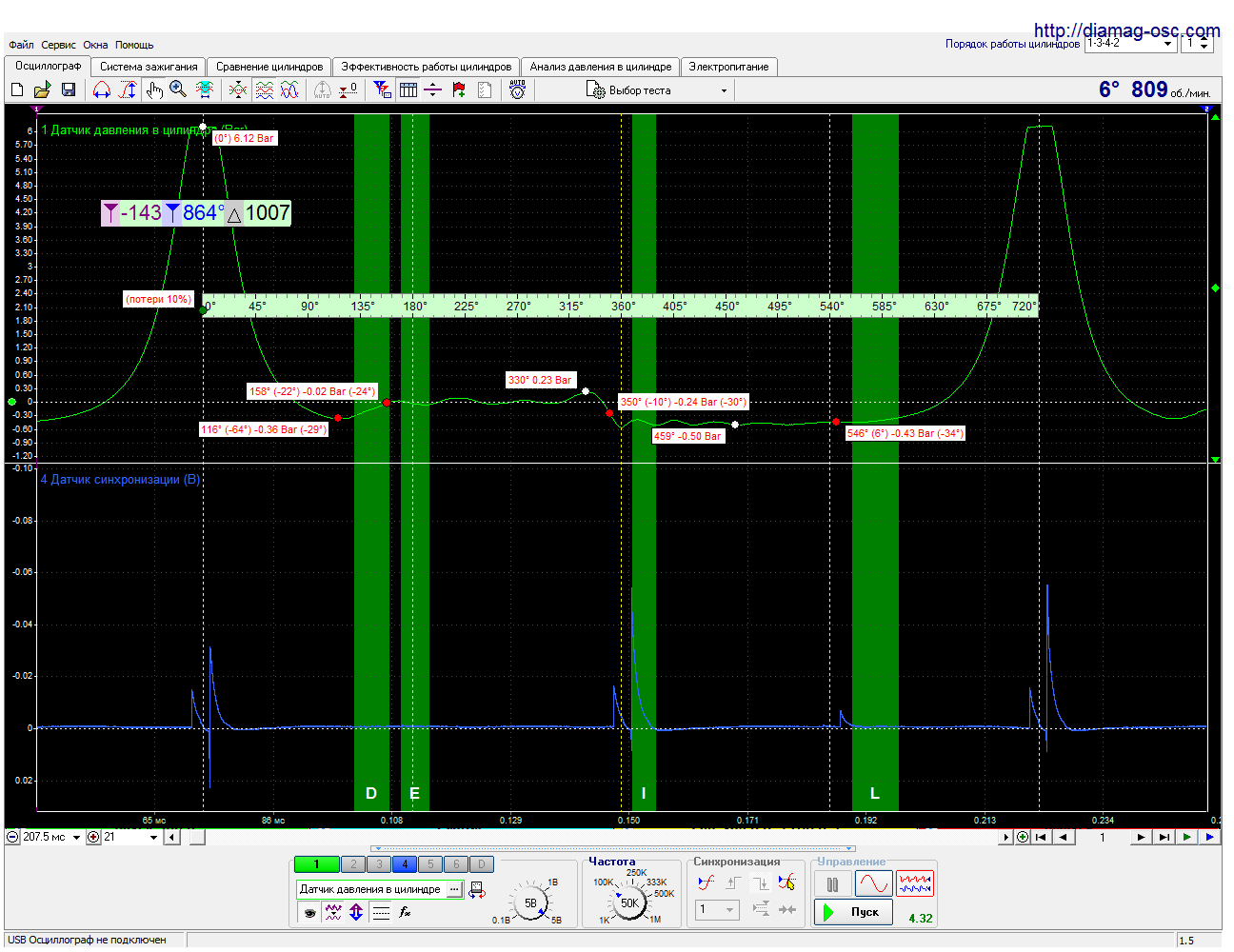Add a red flag marker
Viewport: 1234px width, 952px height.
459,89
